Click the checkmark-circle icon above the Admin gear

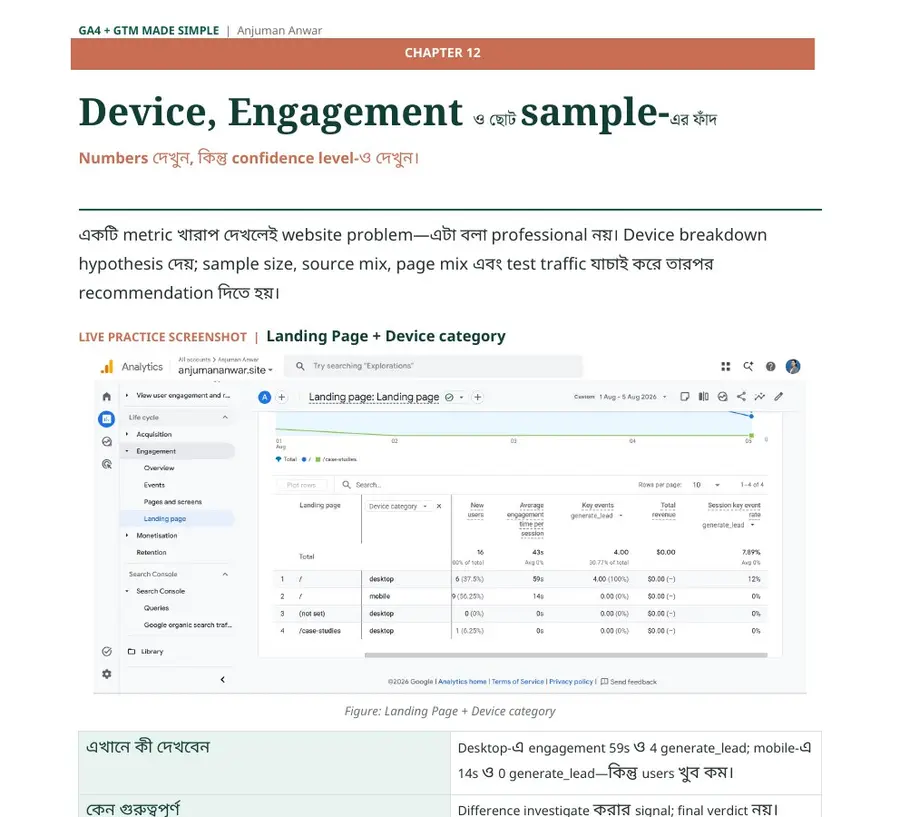107,652
